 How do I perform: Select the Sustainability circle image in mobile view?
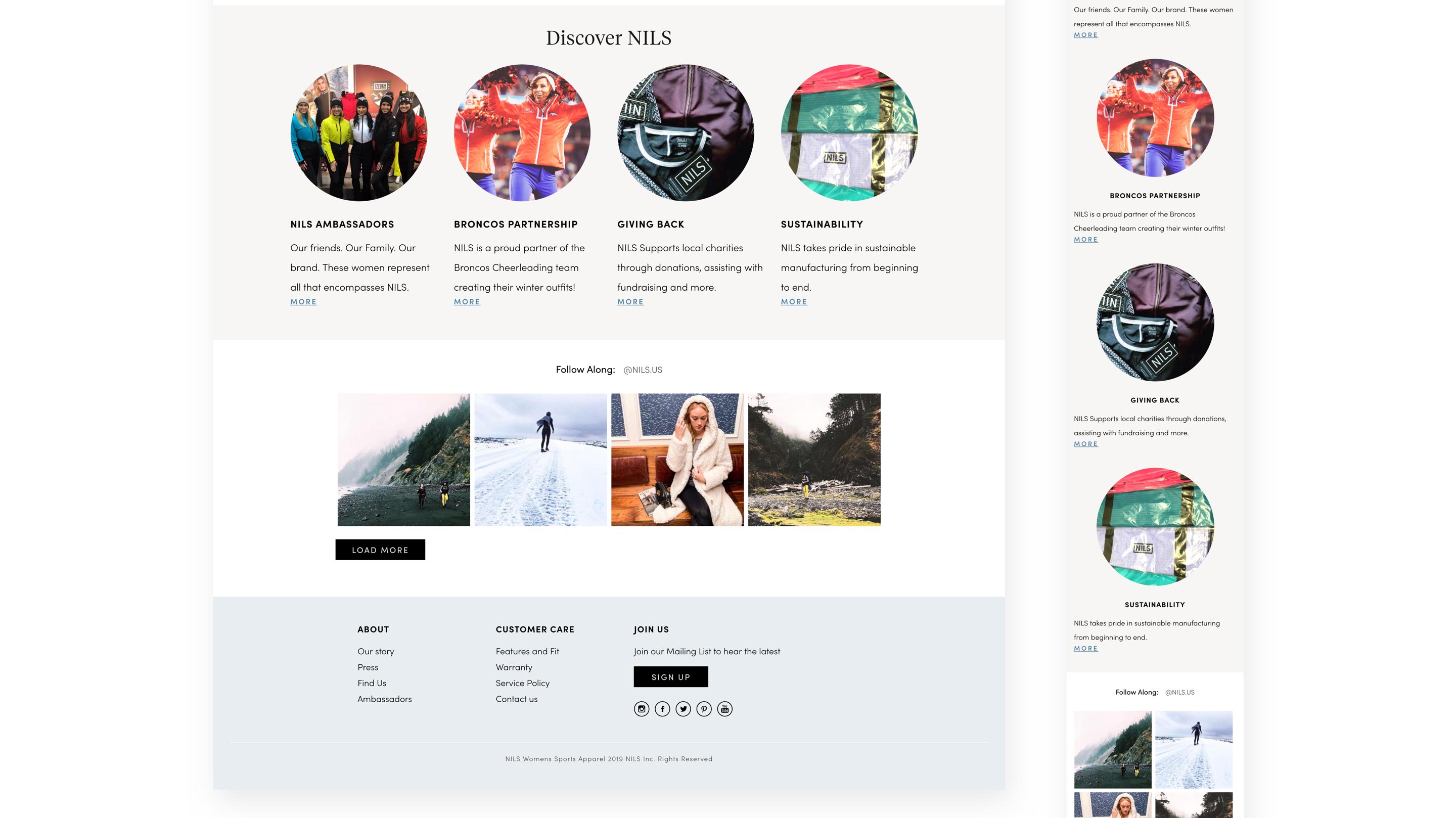(x=1155, y=527)
